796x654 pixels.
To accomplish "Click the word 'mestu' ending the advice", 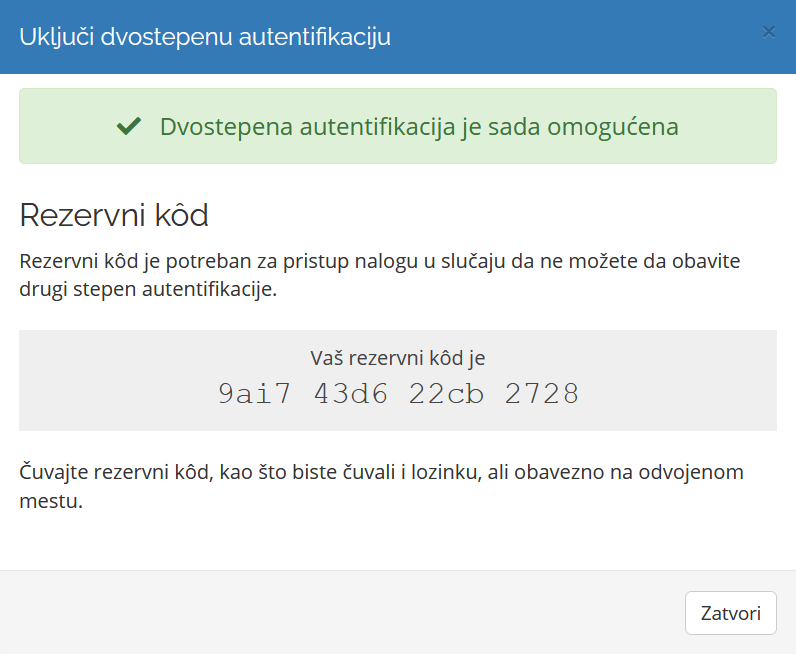I will 48,501.
